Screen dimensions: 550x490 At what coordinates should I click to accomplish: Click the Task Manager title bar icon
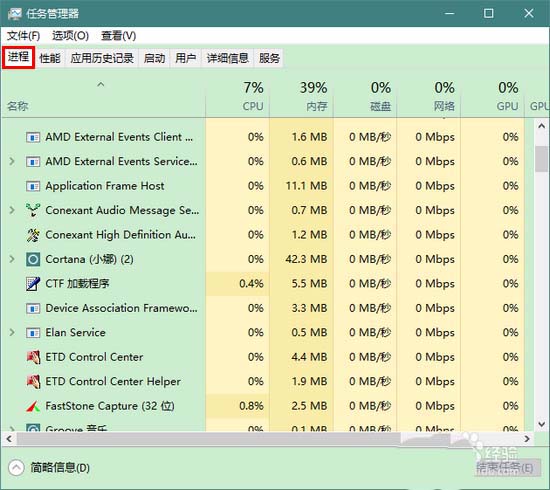14,13
